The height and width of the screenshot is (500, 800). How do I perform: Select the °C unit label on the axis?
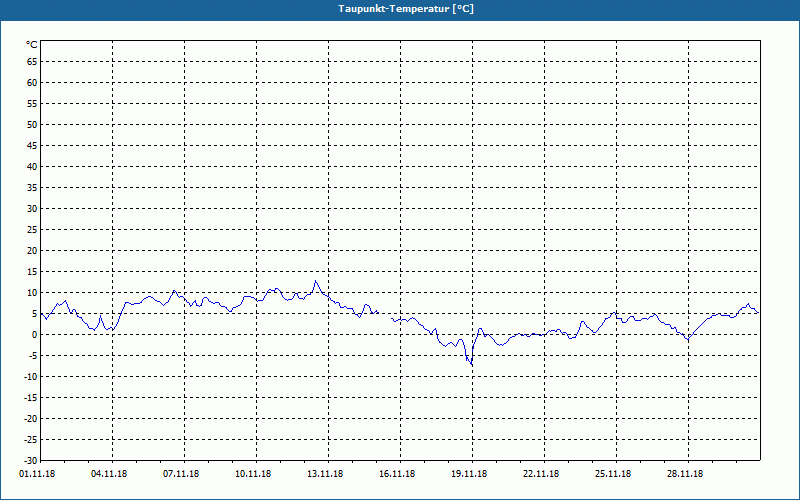[x=32, y=45]
